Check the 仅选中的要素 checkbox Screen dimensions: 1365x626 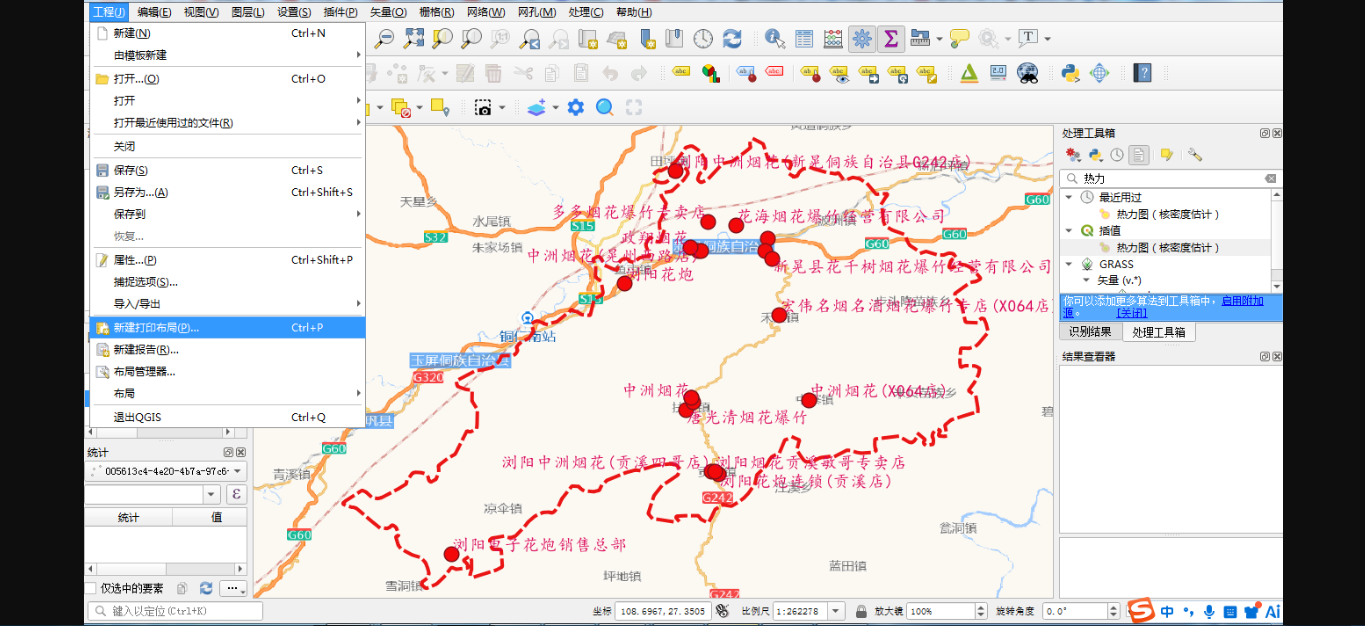click(x=91, y=588)
